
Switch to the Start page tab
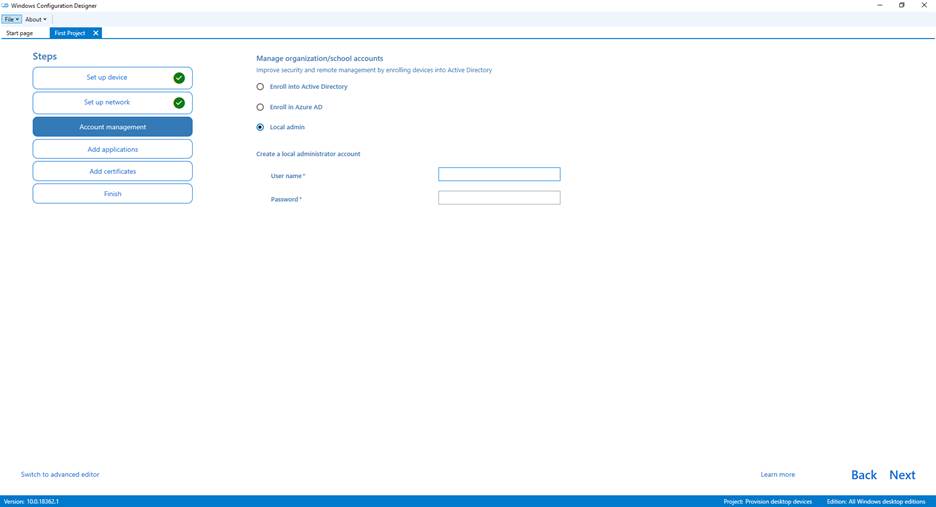pos(20,33)
